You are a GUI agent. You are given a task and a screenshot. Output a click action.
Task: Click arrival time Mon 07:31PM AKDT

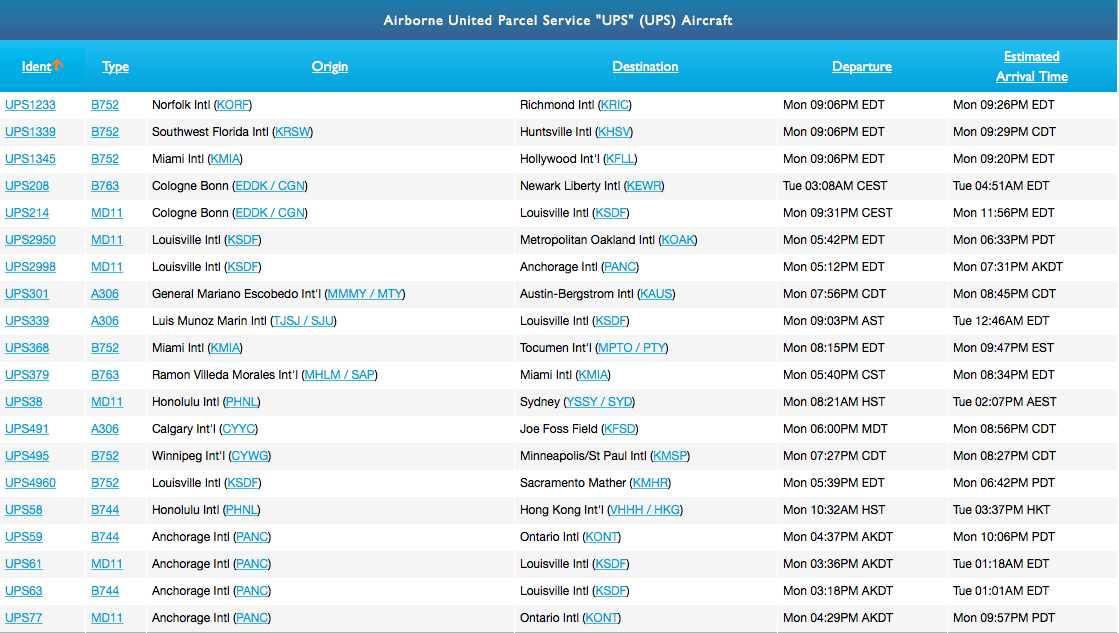(x=1008, y=268)
